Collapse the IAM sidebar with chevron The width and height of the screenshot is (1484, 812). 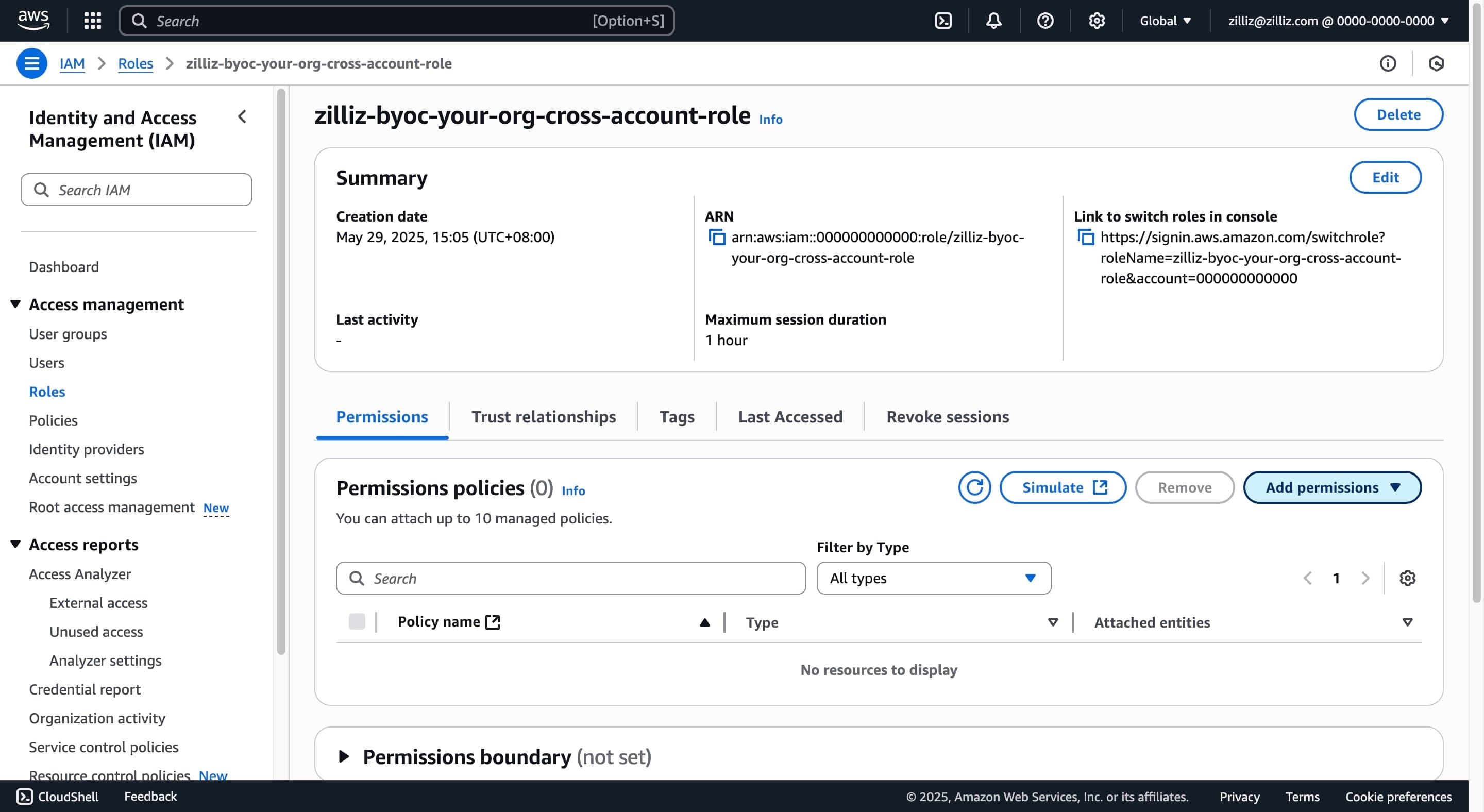pyautogui.click(x=243, y=117)
